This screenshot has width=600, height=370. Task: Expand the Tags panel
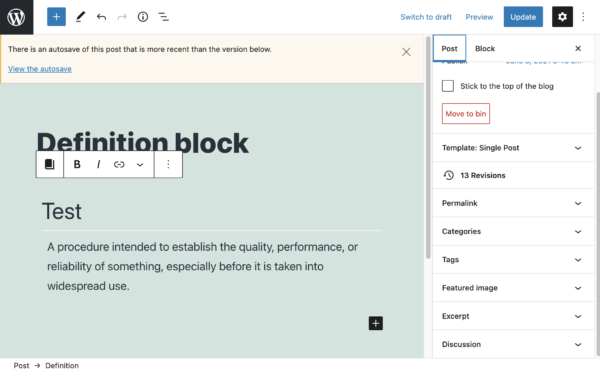click(513, 260)
